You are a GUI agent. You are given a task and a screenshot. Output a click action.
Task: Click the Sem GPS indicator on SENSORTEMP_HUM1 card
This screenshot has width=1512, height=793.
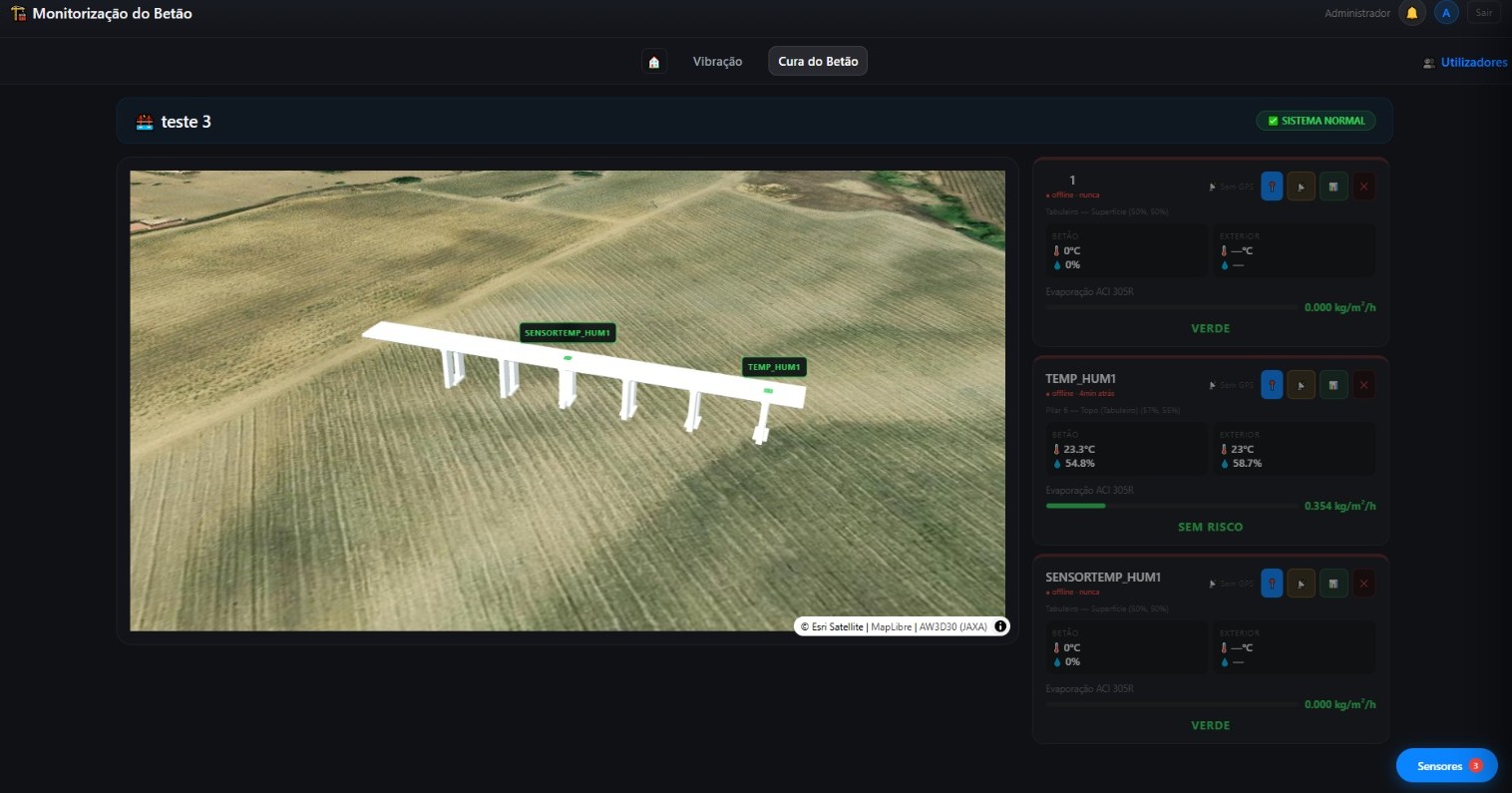(1232, 584)
